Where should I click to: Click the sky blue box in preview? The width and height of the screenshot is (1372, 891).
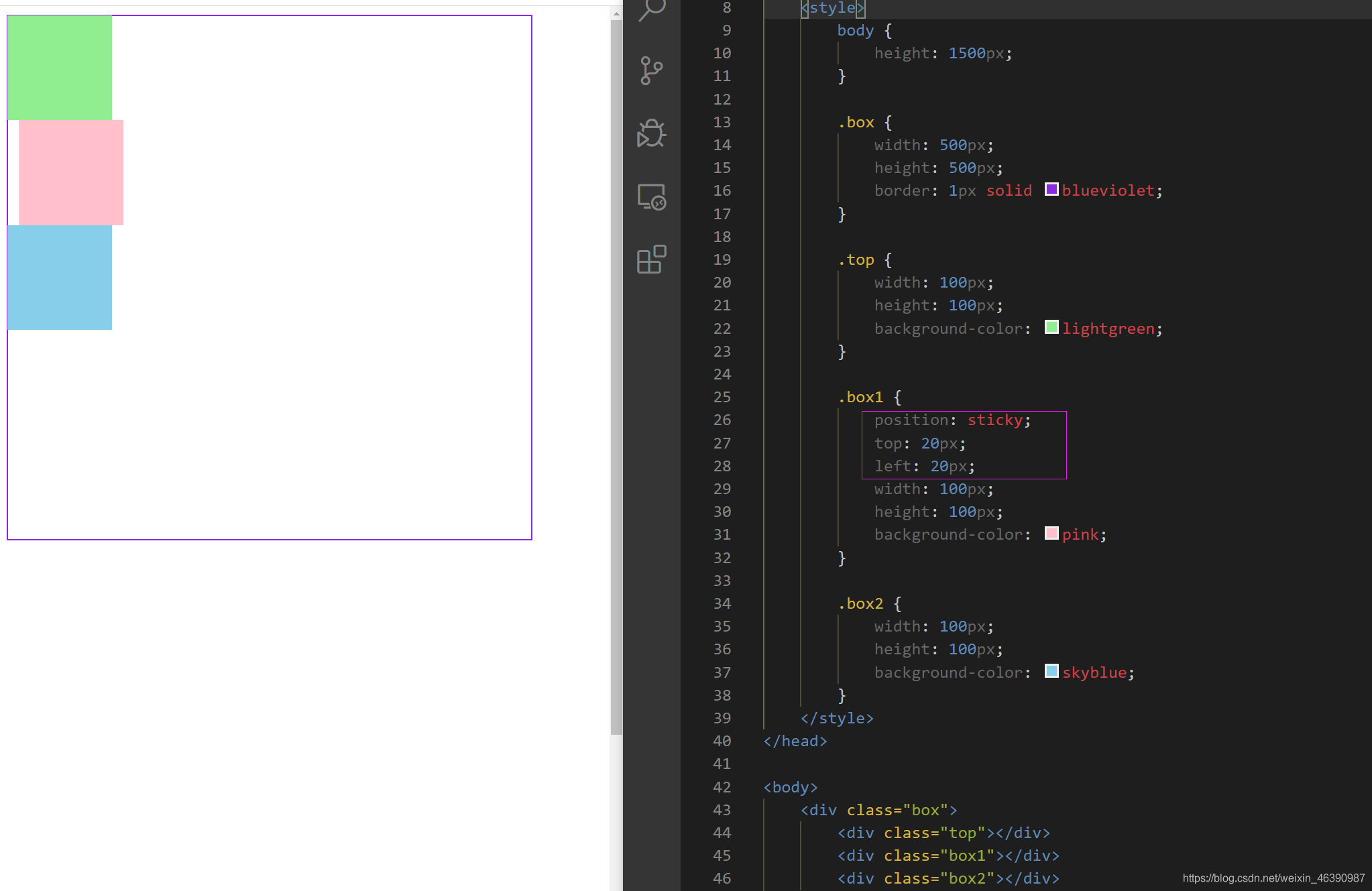point(60,277)
